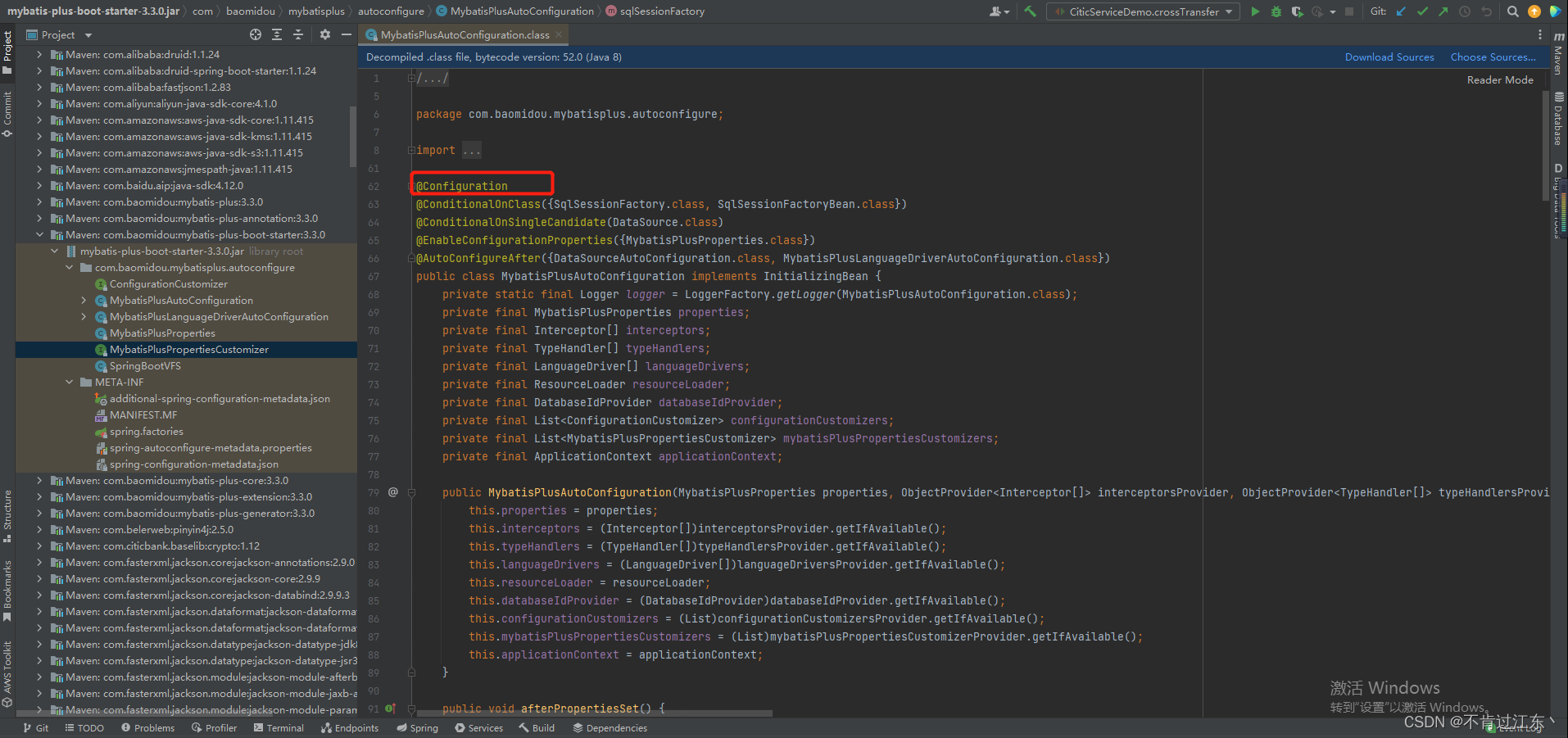Start debugging with the green bug icon
Viewport: 1568px width, 738px height.
[1276, 11]
